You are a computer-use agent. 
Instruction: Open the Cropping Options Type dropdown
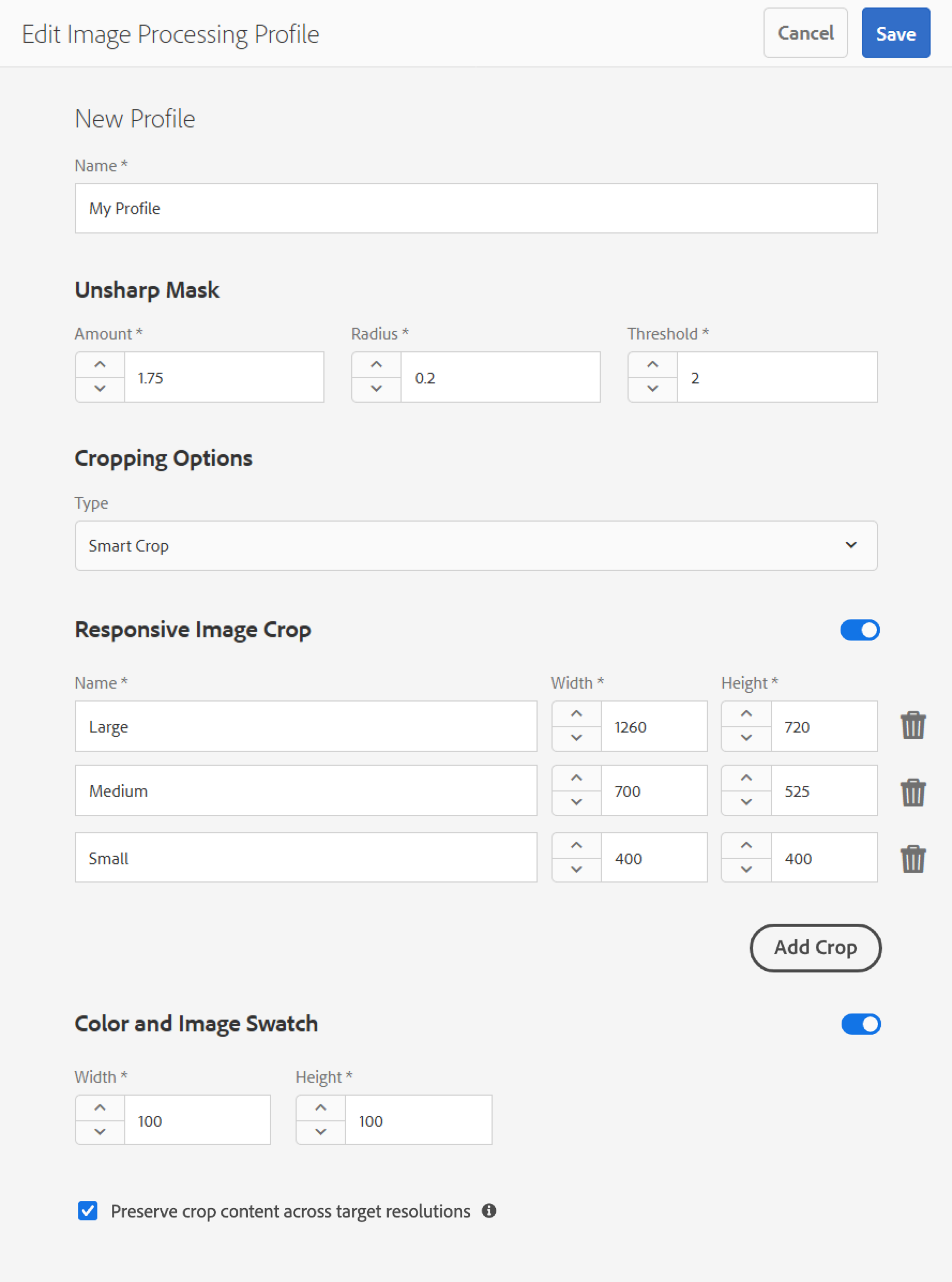point(476,546)
